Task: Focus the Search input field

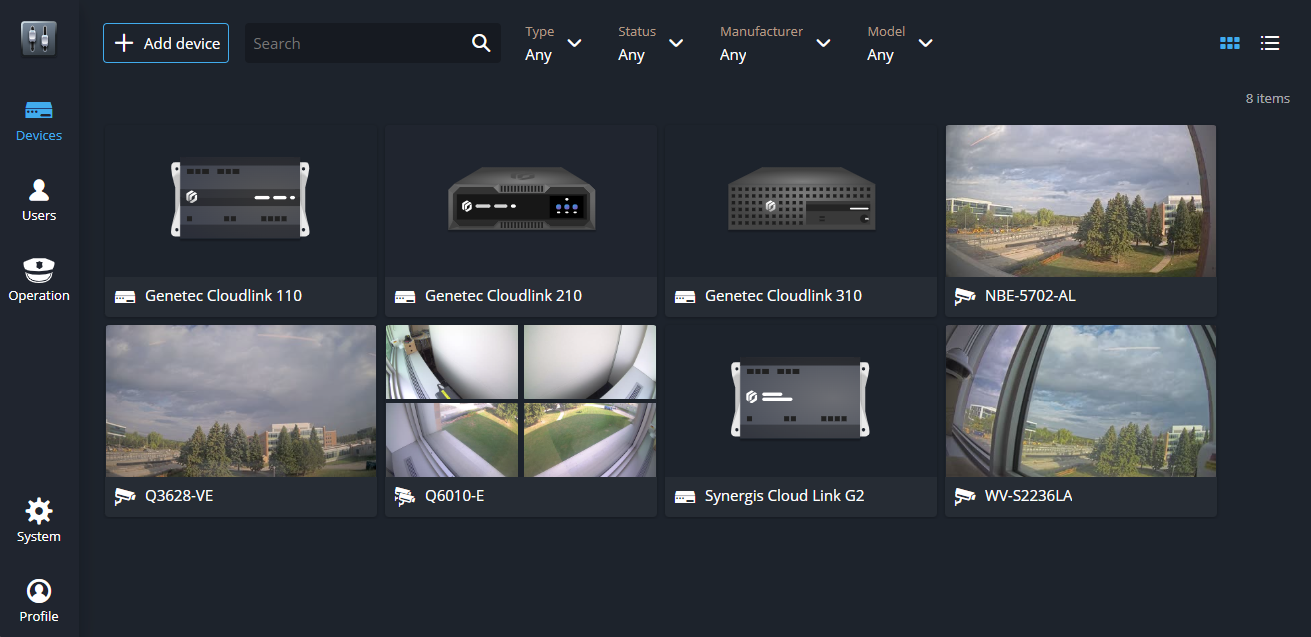Action: pyautogui.click(x=357, y=44)
